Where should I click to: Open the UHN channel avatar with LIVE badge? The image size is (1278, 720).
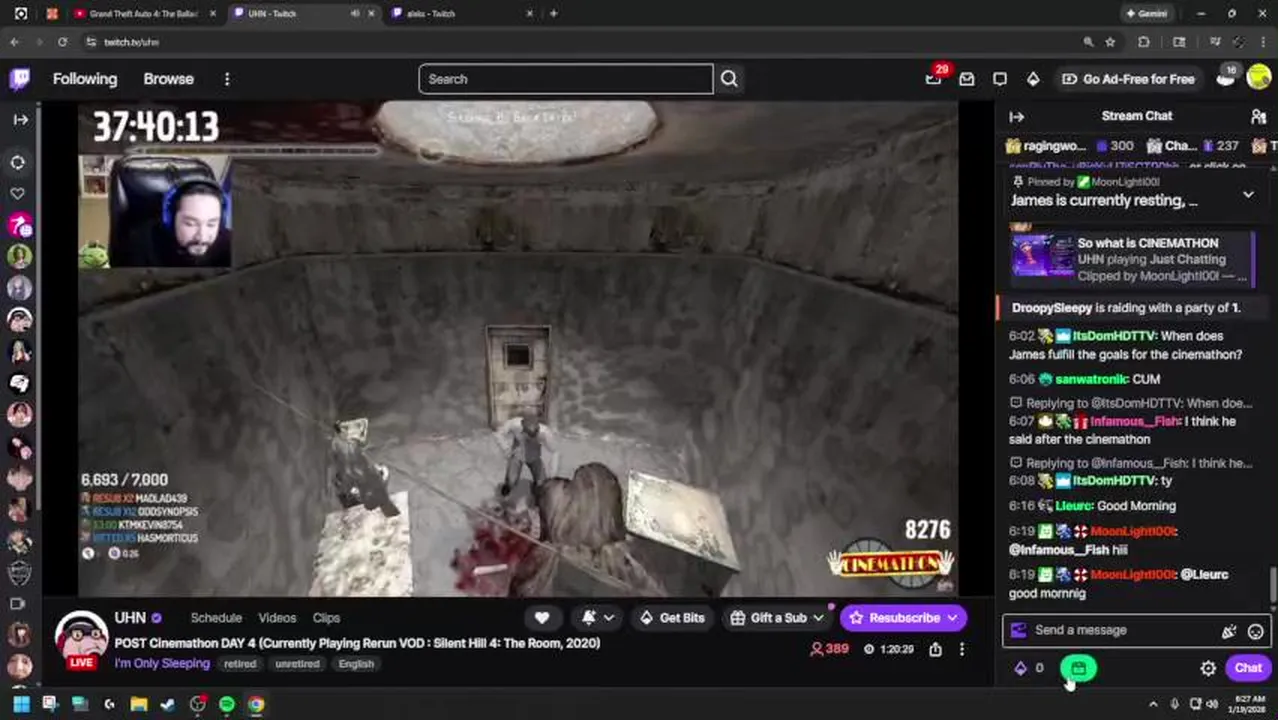click(81, 640)
